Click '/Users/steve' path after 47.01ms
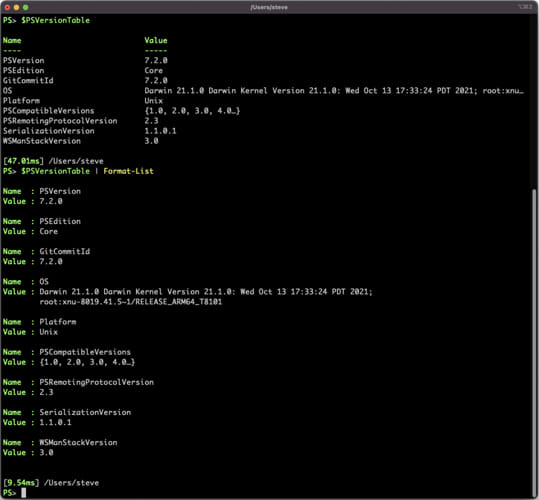Image resolution: width=539 pixels, height=500 pixels. [76, 161]
